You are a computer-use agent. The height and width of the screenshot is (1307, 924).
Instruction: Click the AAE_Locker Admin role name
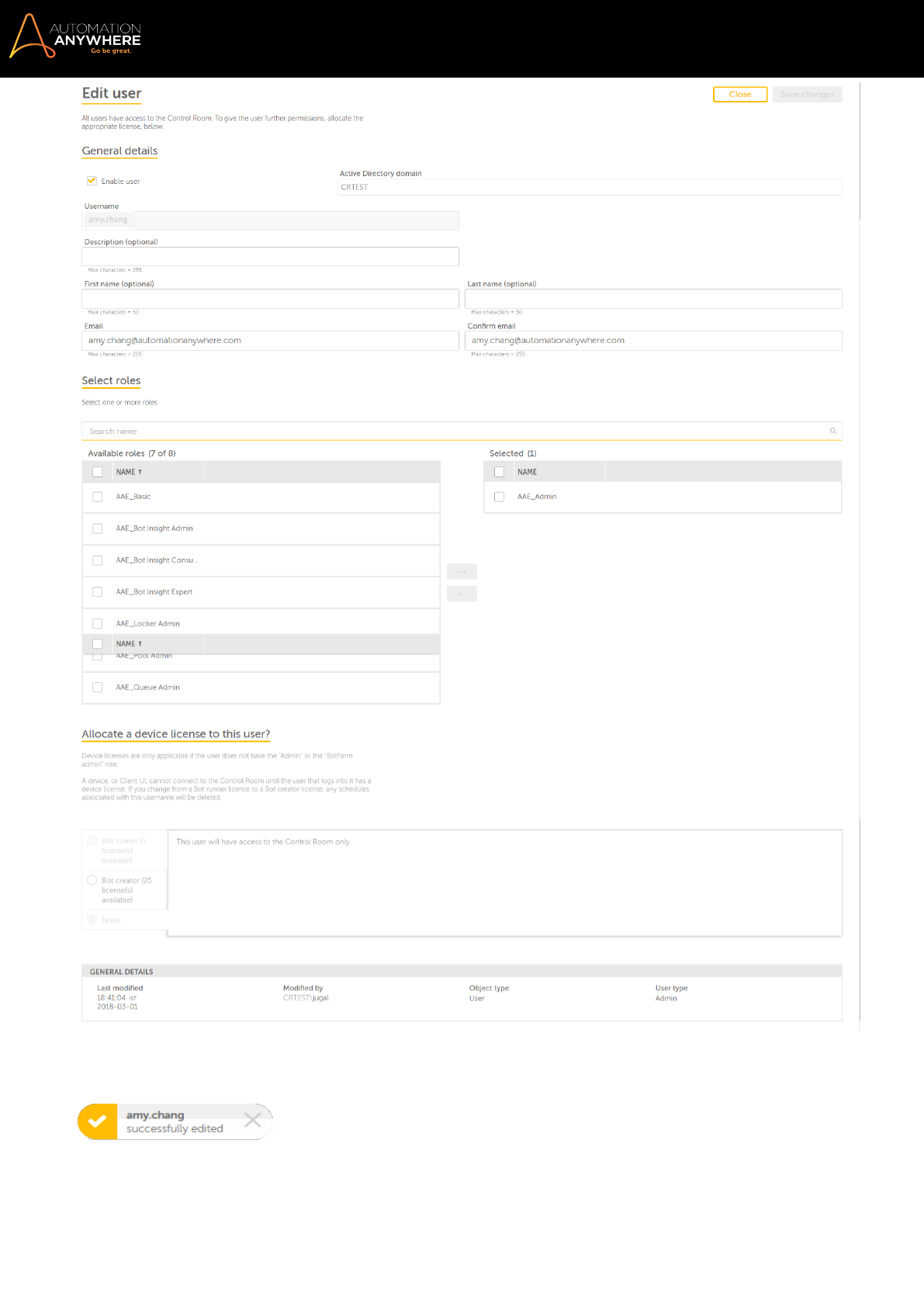pos(147,624)
